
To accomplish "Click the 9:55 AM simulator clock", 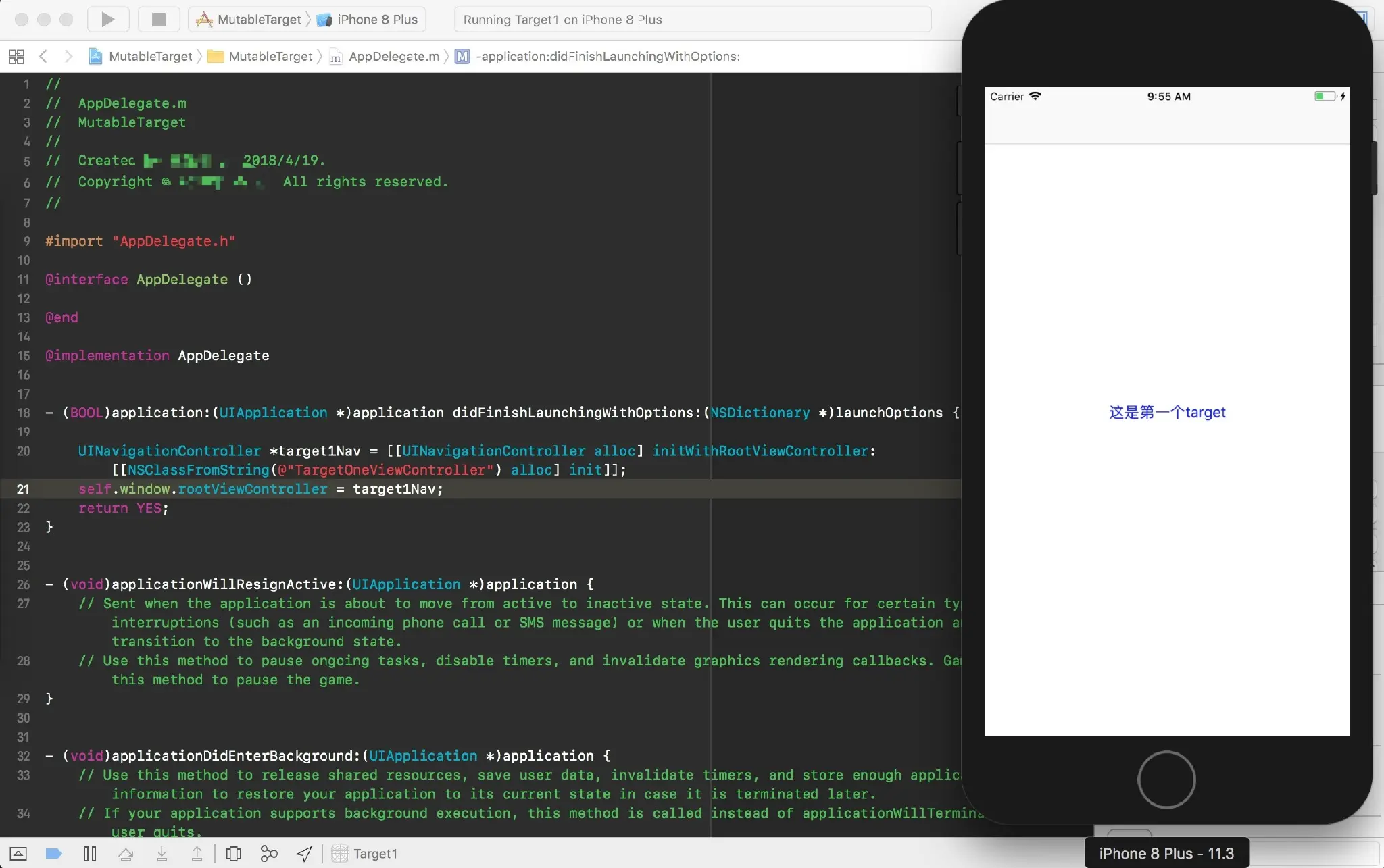I will [1168, 96].
